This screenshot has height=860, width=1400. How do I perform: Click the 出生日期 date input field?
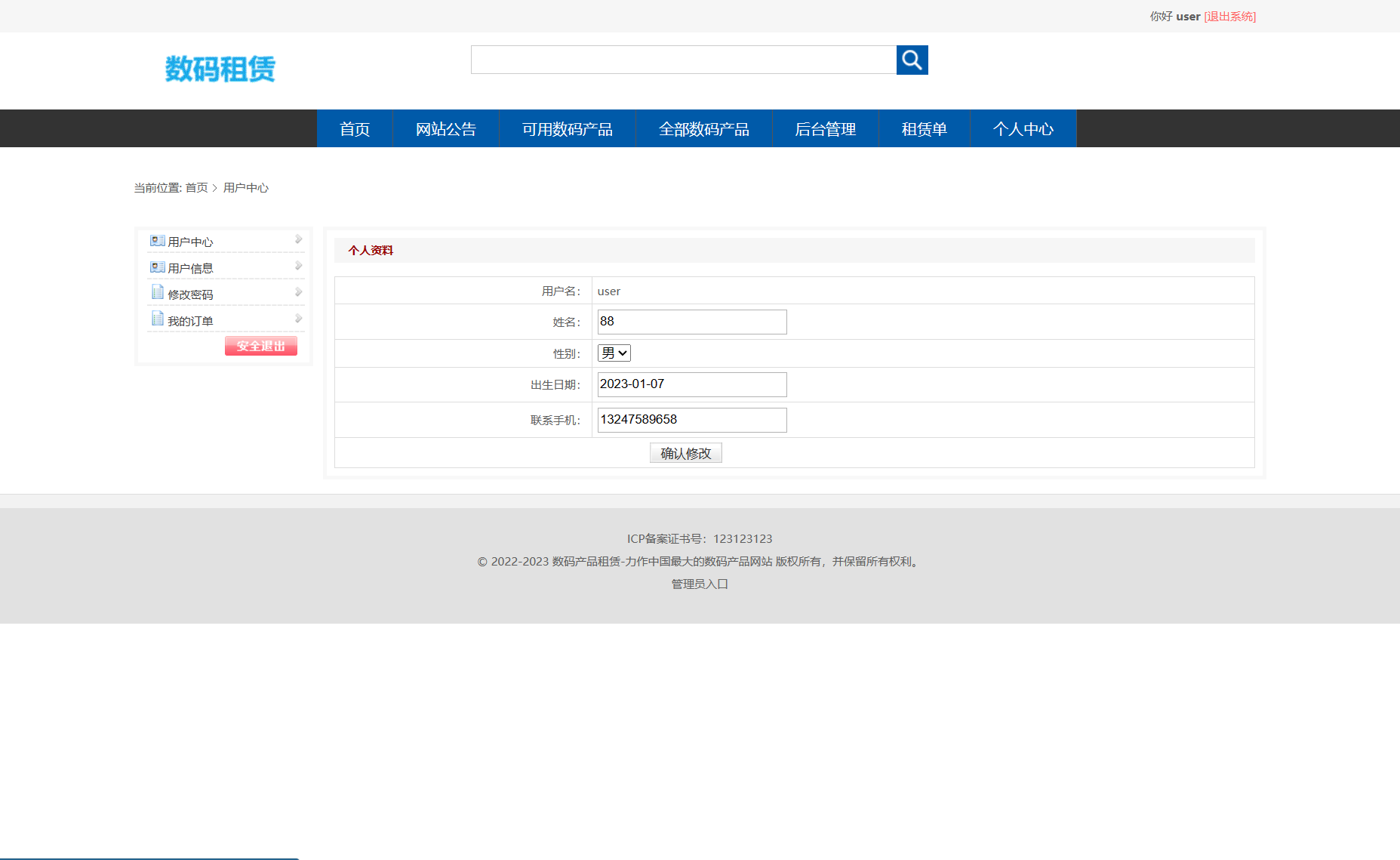pos(691,384)
